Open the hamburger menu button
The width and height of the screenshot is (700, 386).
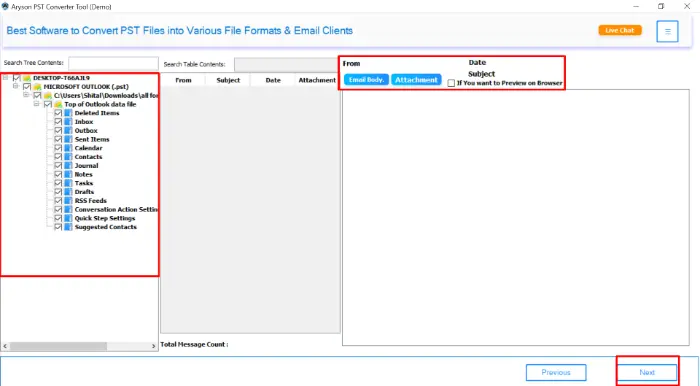(x=667, y=31)
